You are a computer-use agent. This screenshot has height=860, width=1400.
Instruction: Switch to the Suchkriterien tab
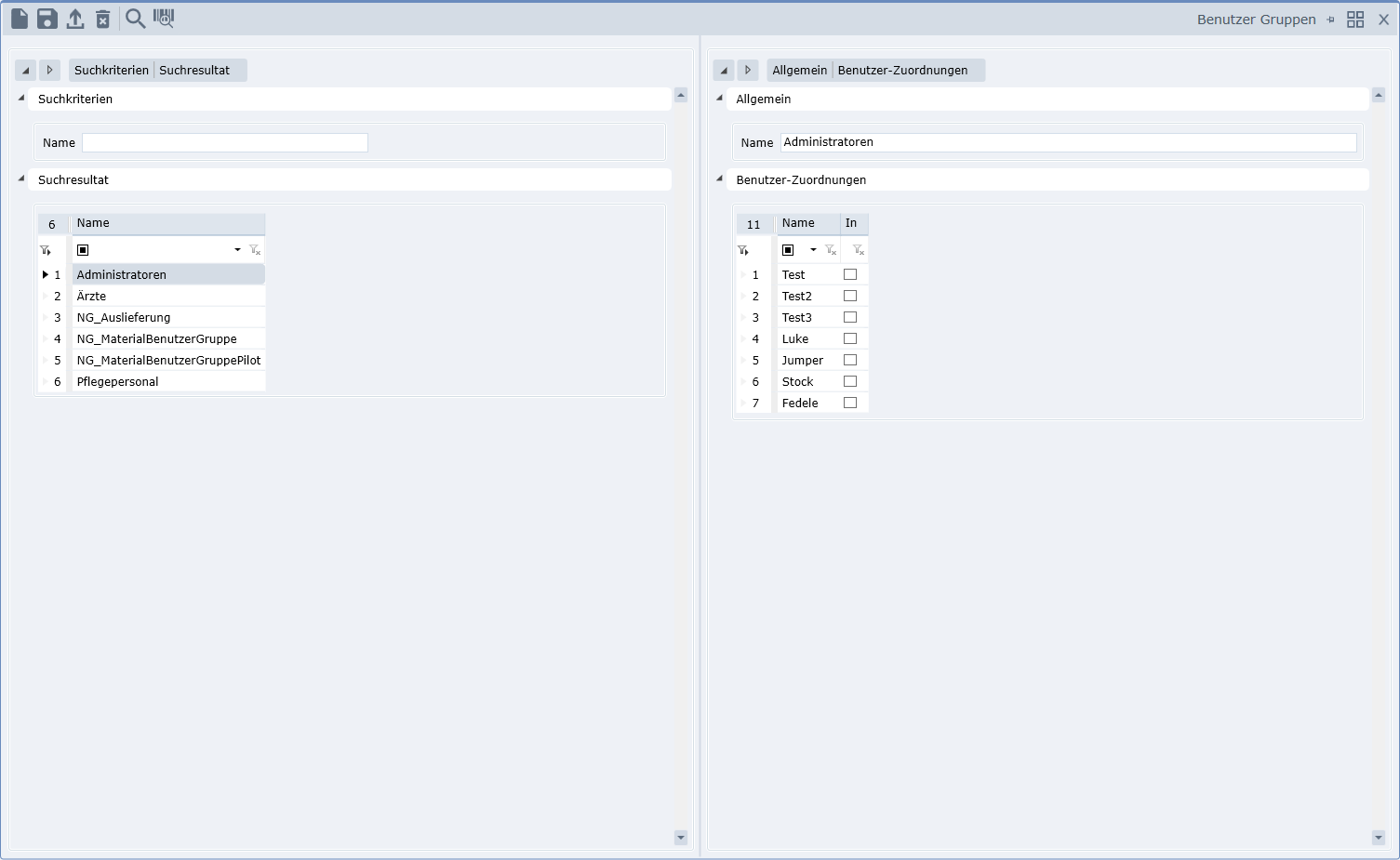click(x=112, y=71)
